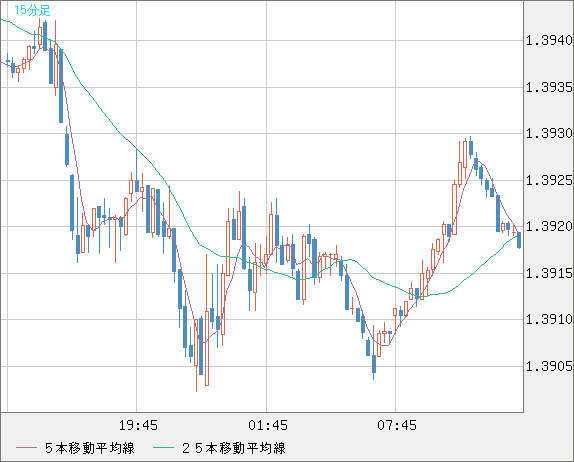Click the 1.3920 price axis label

(549, 226)
